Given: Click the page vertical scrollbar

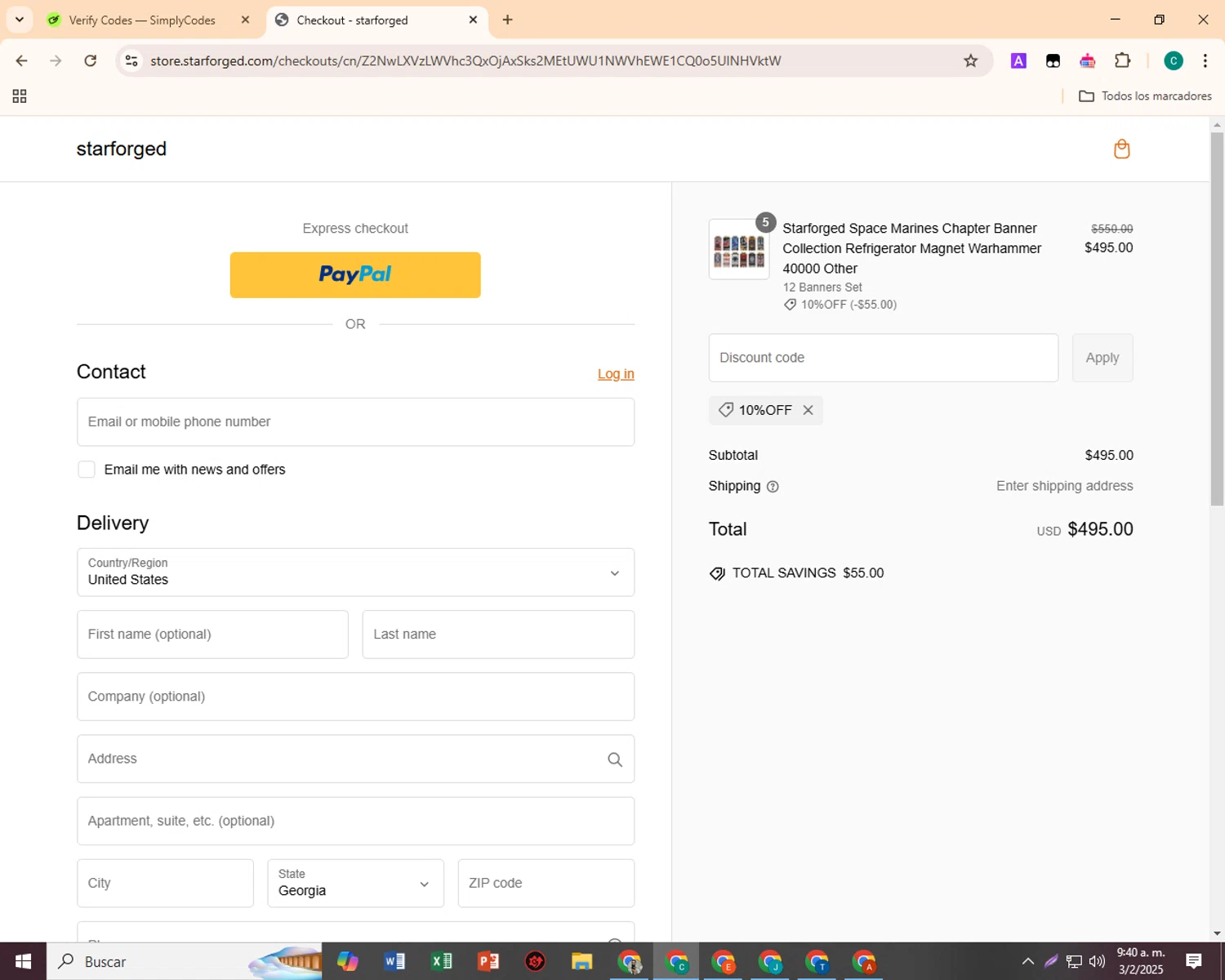Looking at the screenshot, I should [x=1217, y=318].
